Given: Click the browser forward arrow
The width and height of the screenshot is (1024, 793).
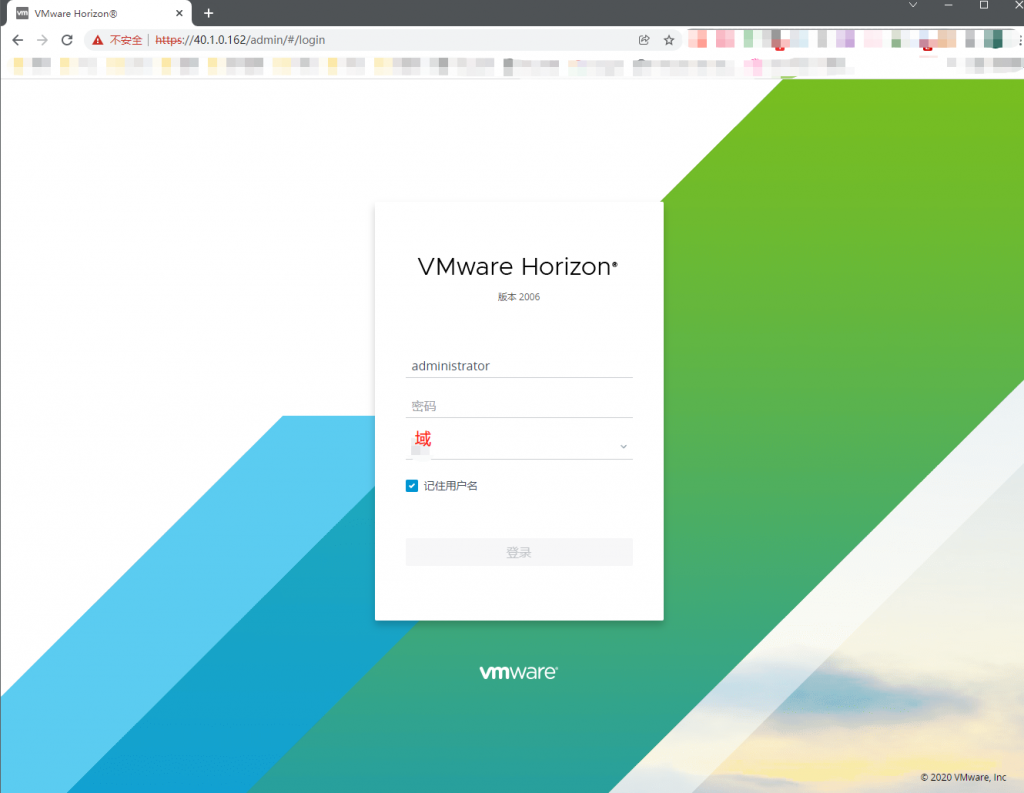Looking at the screenshot, I should coord(42,40).
